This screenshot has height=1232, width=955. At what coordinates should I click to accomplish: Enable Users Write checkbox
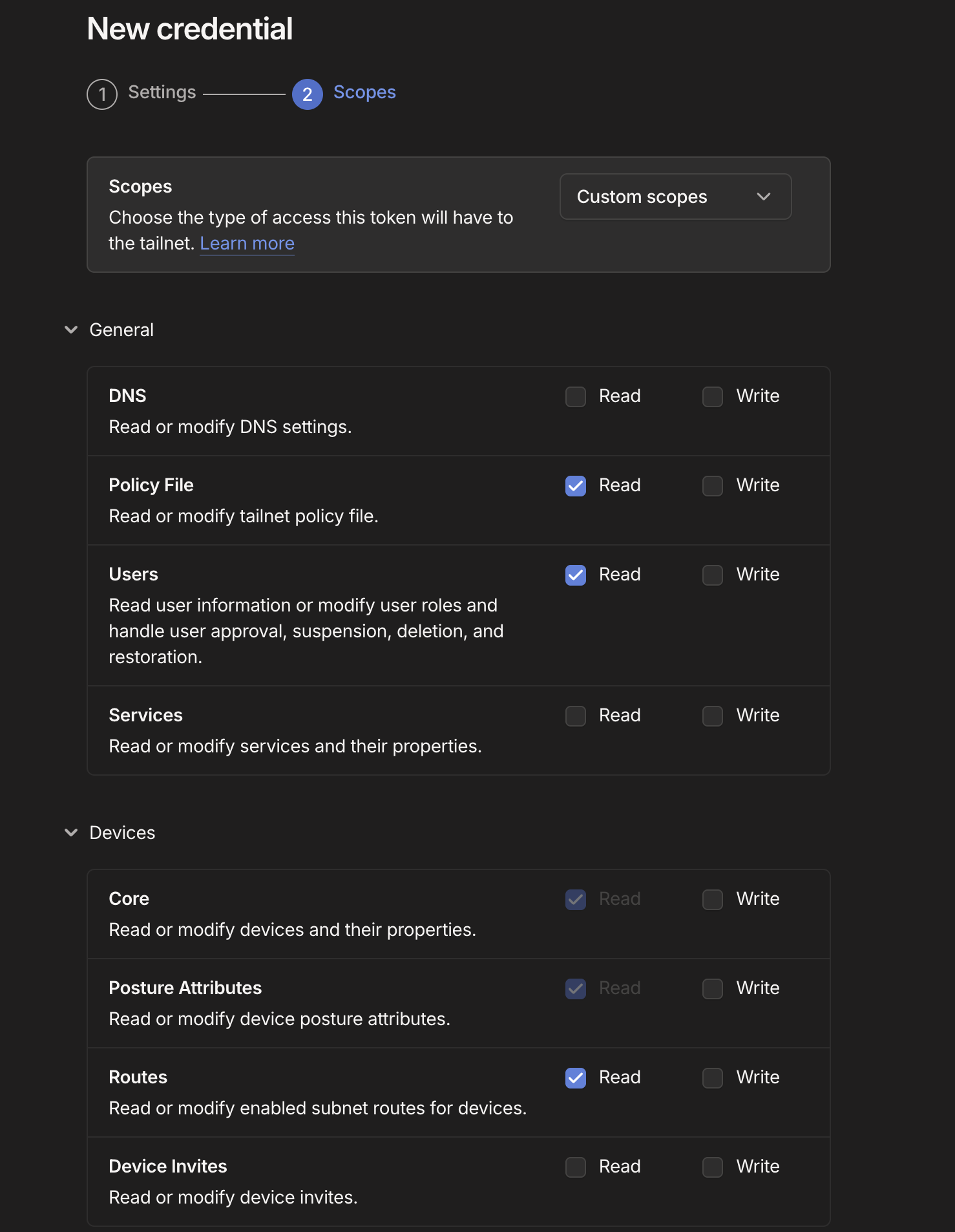tap(713, 575)
